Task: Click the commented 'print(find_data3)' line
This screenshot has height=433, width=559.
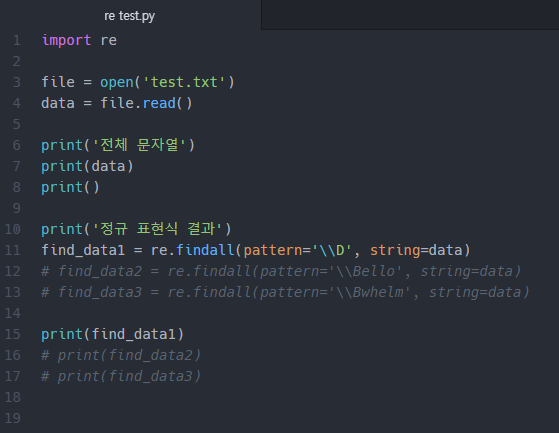Action: (121, 376)
